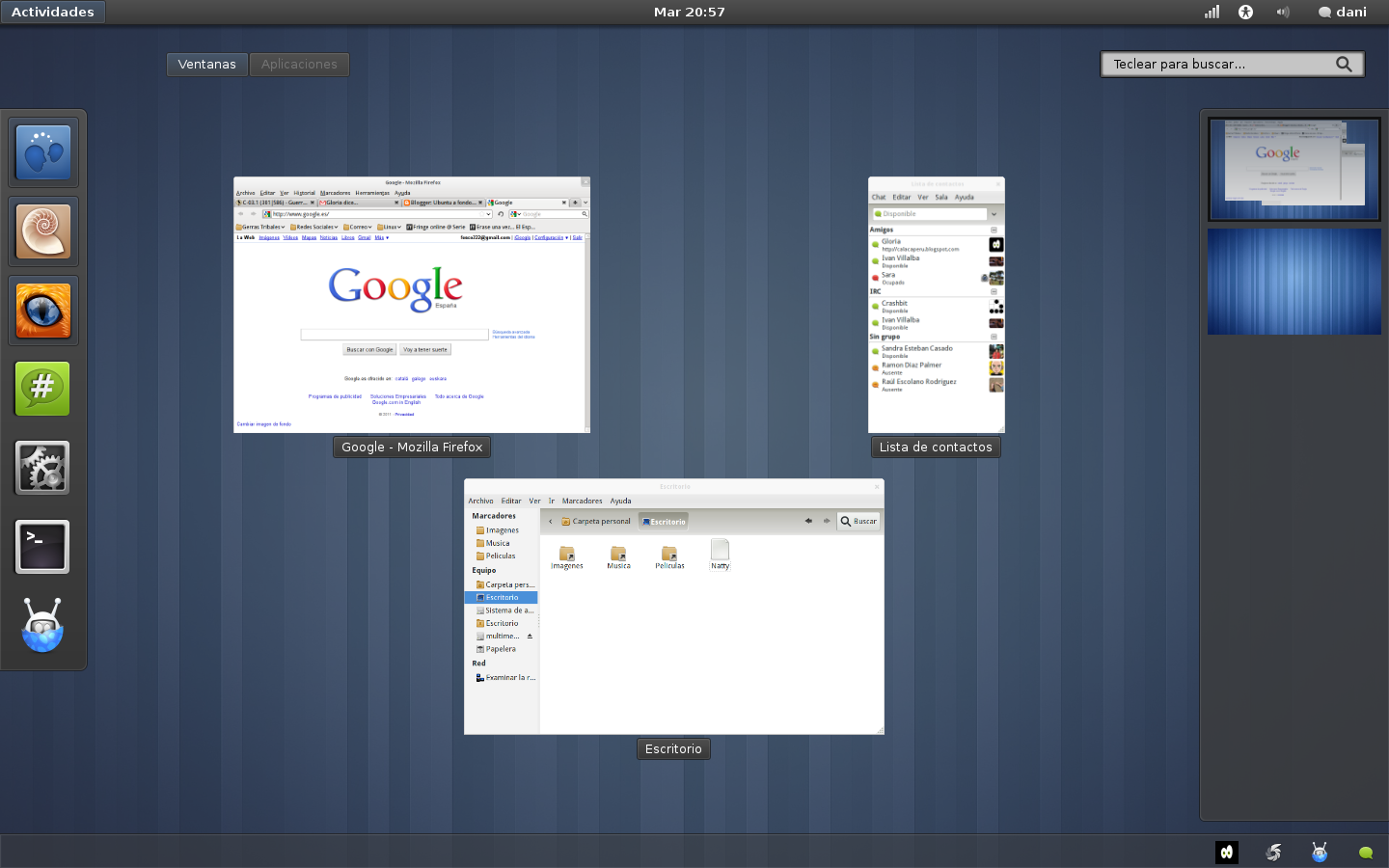Open the Chat menu in Lista de contactos
This screenshot has width=1389, height=868.
879,197
